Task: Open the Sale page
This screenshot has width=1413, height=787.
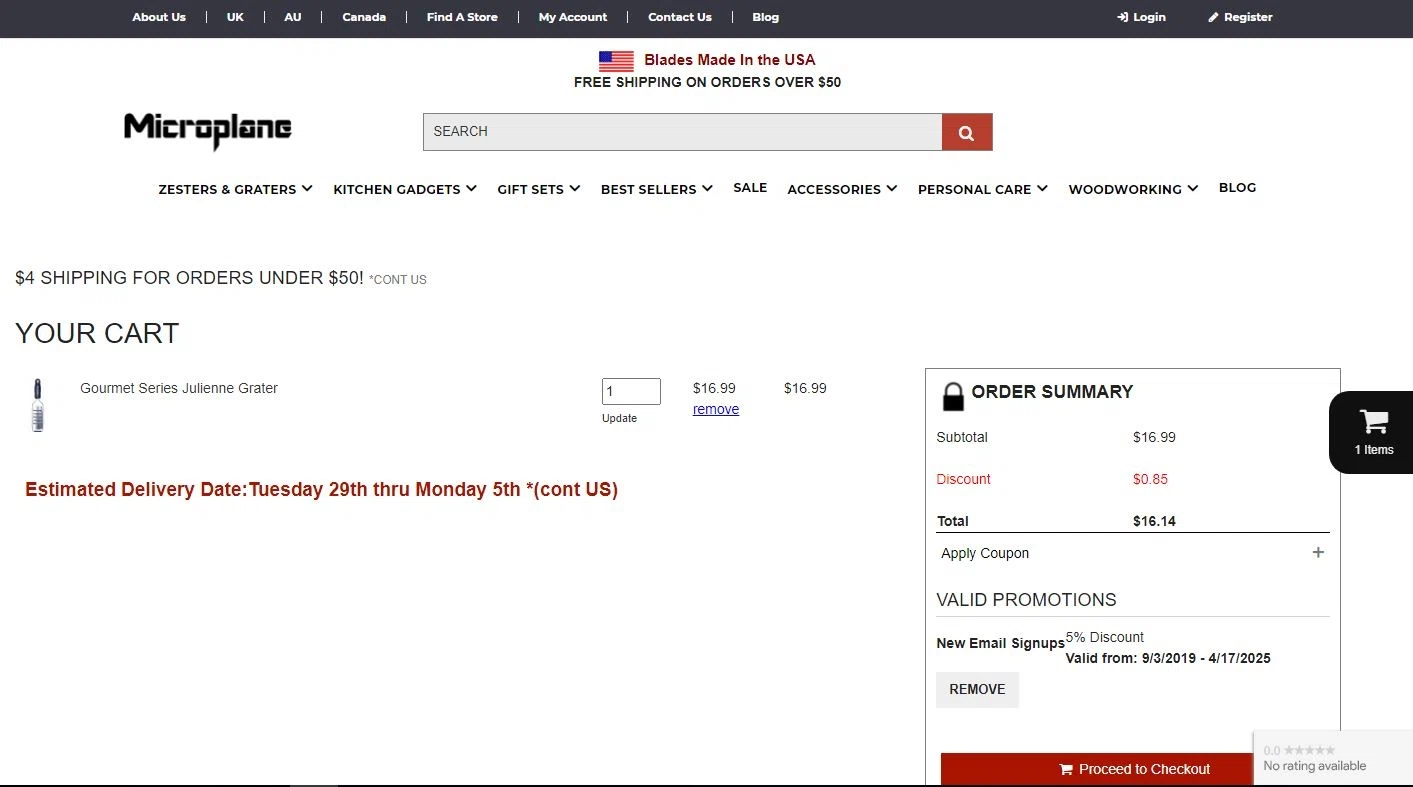Action: pyautogui.click(x=750, y=188)
